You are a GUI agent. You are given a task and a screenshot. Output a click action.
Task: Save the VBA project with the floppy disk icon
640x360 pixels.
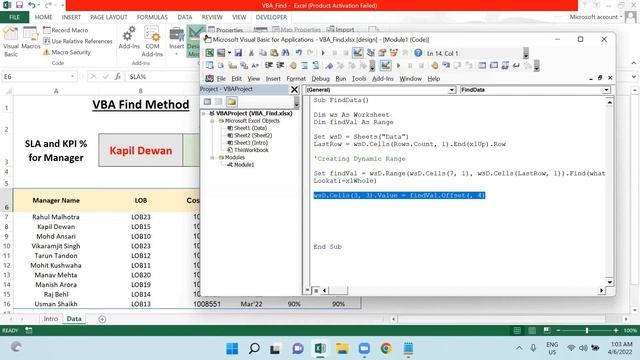(x=238, y=53)
